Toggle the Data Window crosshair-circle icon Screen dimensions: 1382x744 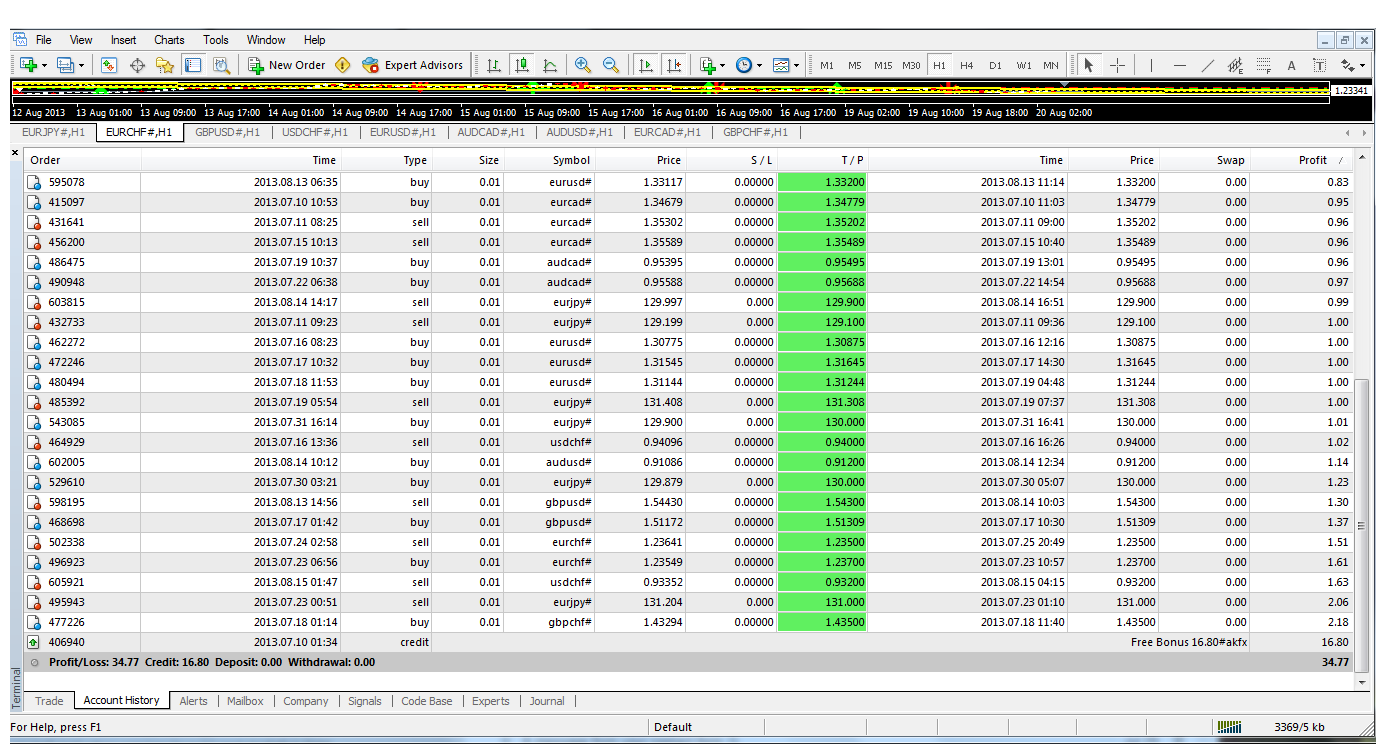point(137,65)
